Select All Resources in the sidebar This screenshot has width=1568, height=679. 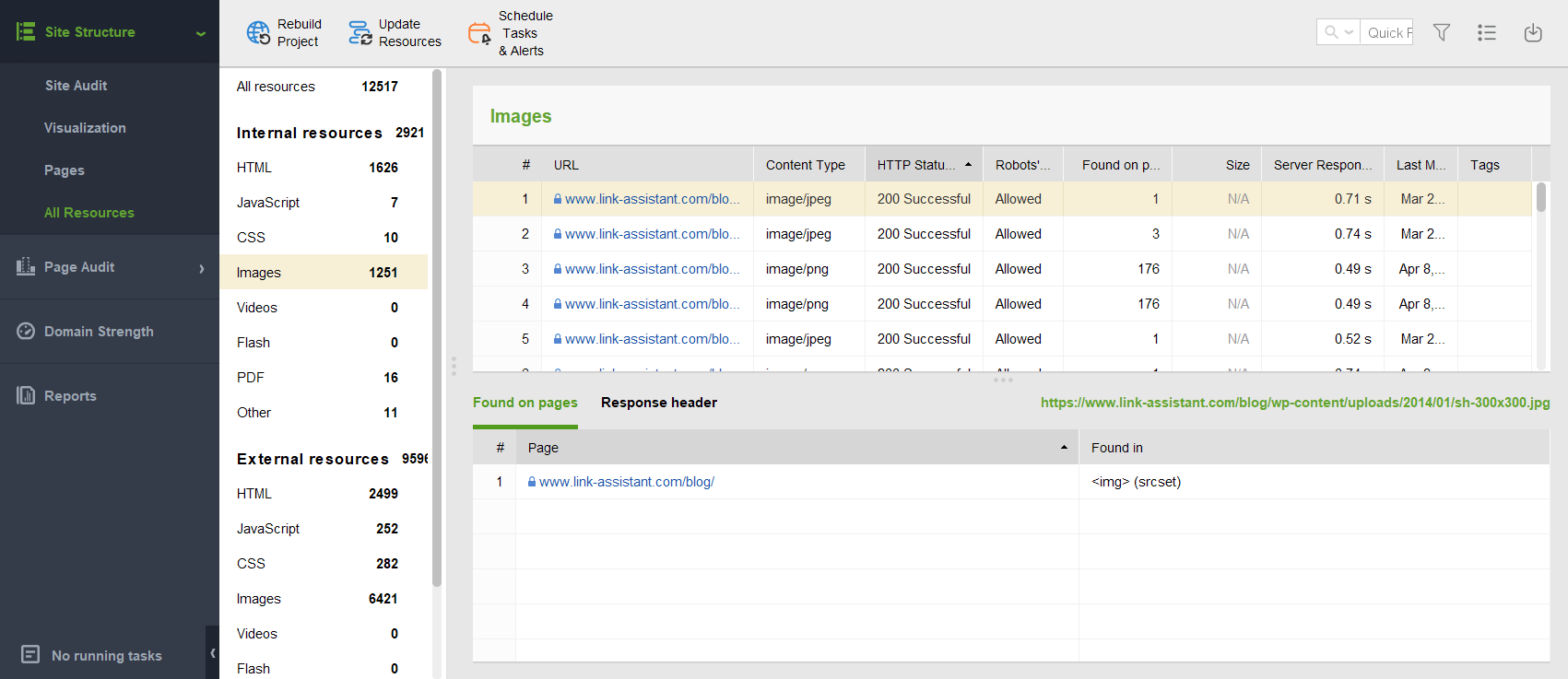[89, 213]
